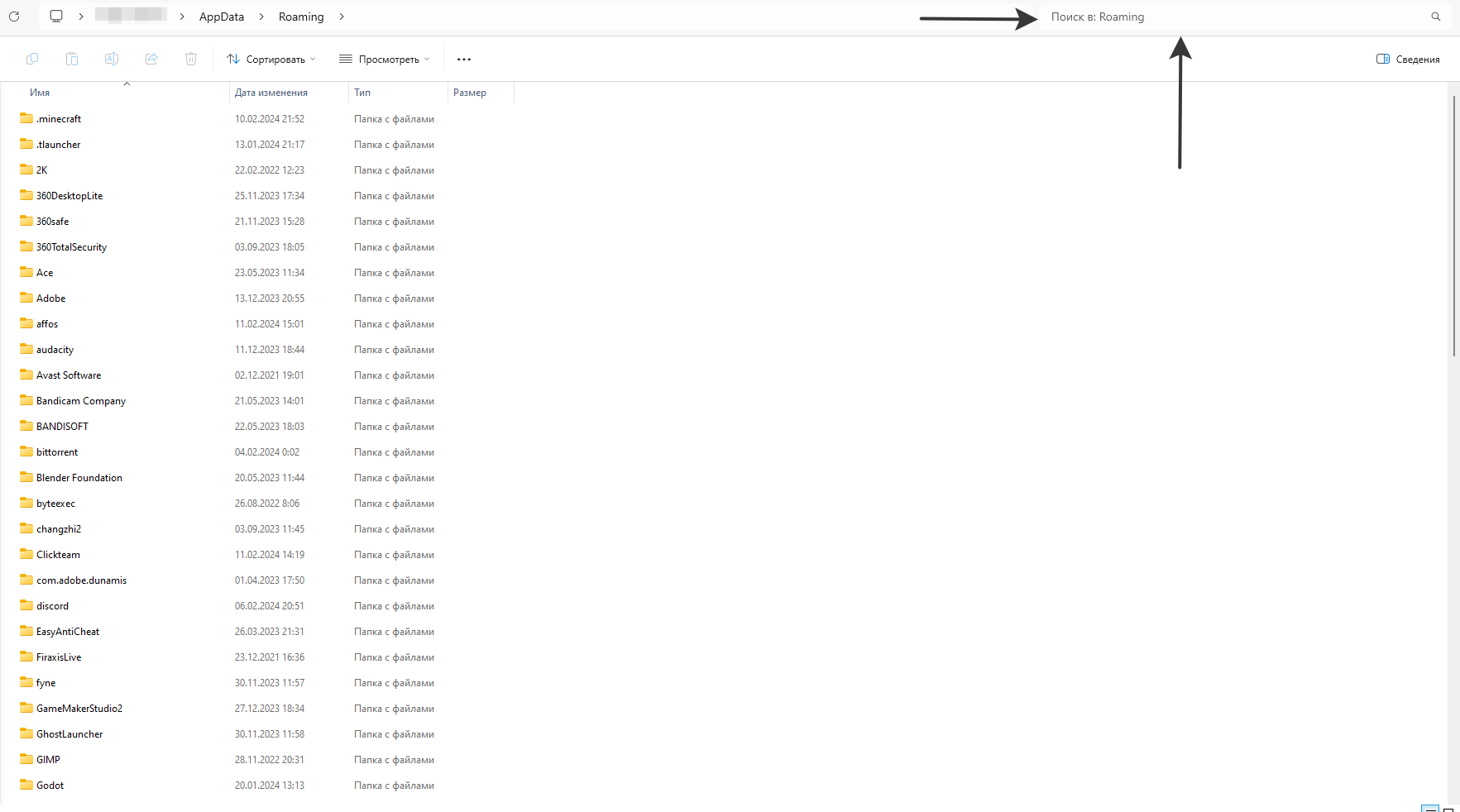Click the date 28.11.2022 20:31
The width and height of the screenshot is (1460, 812).
270,760
